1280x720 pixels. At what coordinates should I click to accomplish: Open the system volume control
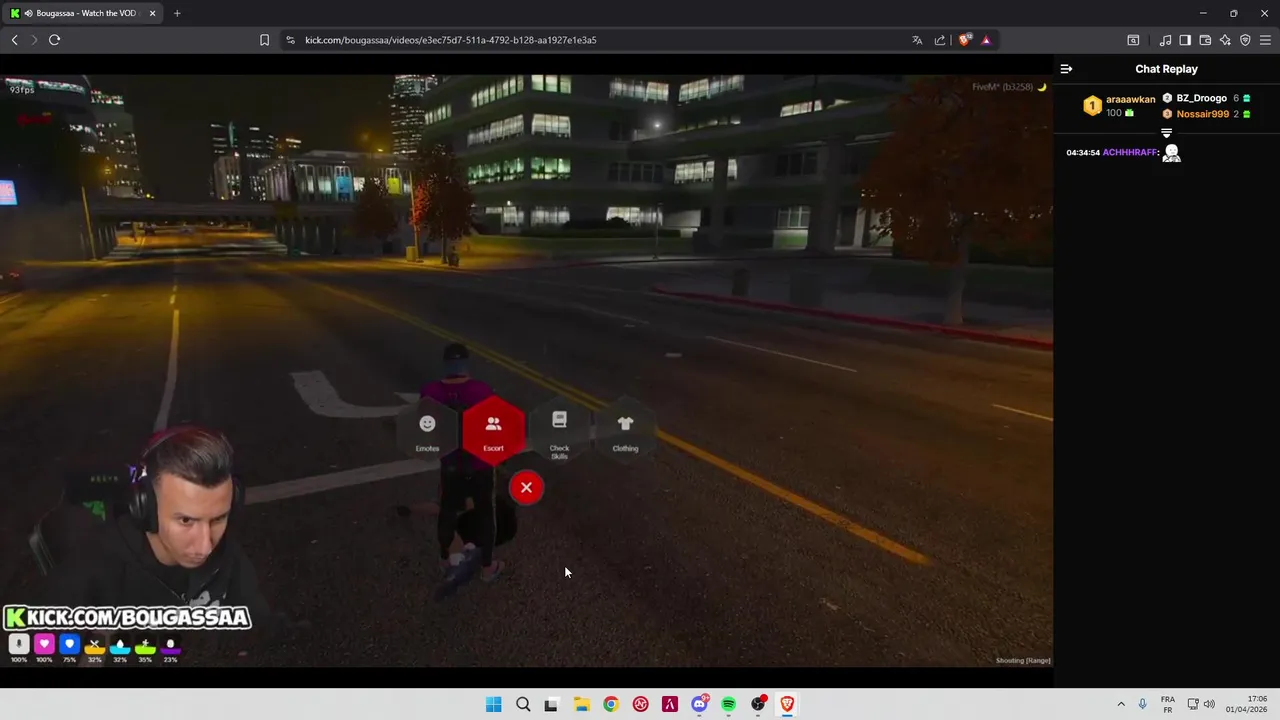click(x=1209, y=704)
